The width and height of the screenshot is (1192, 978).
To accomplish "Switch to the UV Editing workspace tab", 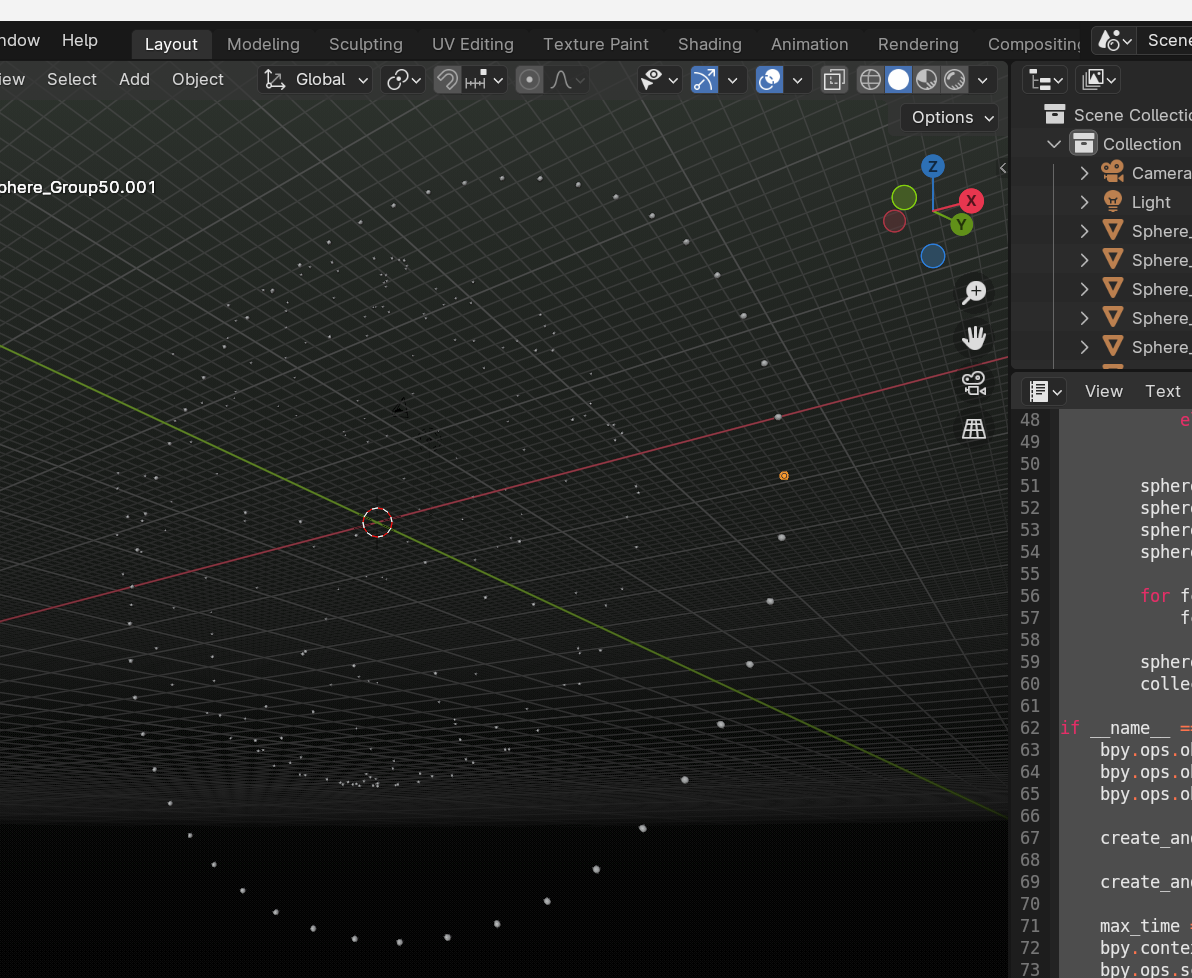I will 473,44.
